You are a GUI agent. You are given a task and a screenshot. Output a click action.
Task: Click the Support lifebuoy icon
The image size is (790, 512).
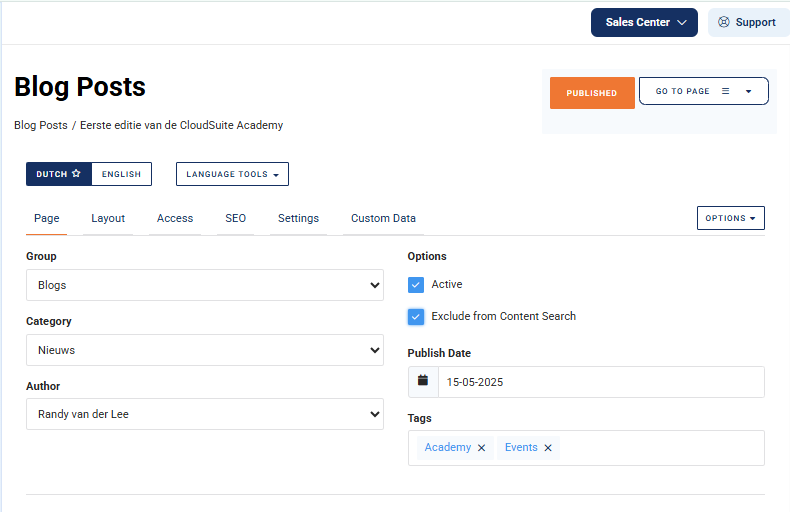coord(723,22)
